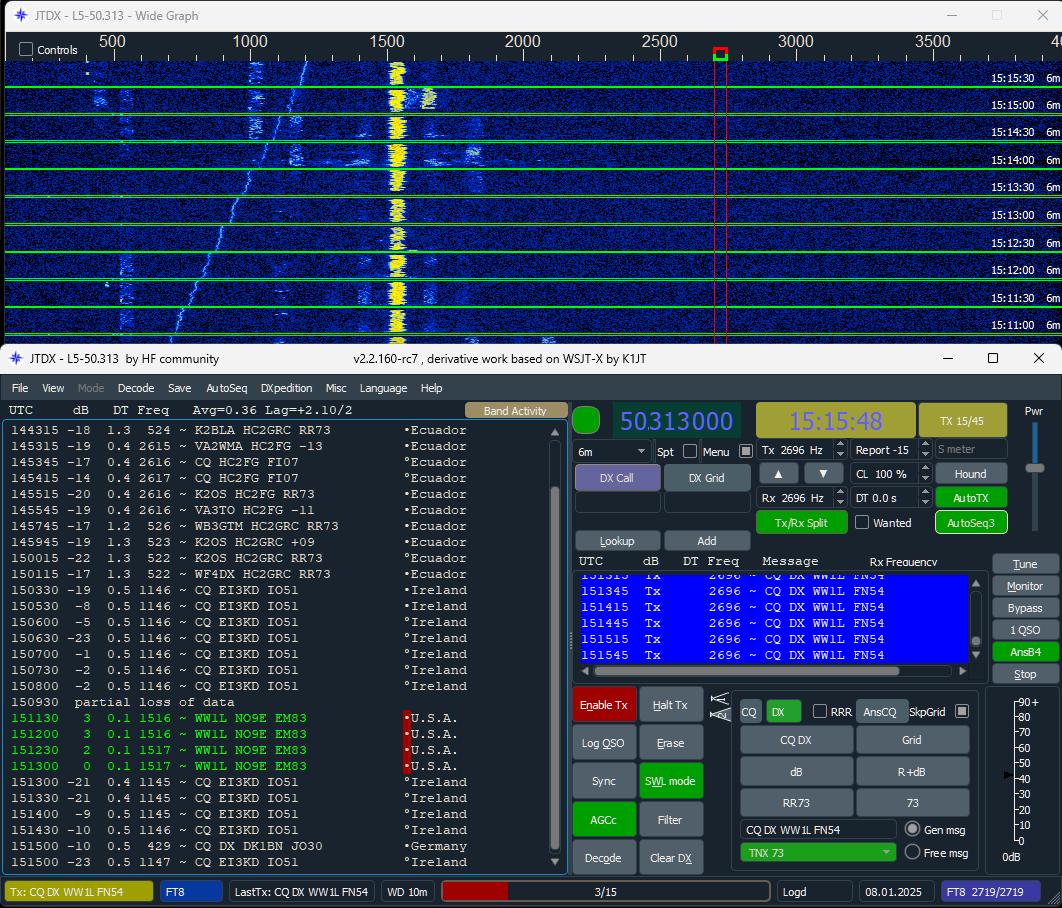
Task: Click the Tune button
Action: pyautogui.click(x=1025, y=564)
